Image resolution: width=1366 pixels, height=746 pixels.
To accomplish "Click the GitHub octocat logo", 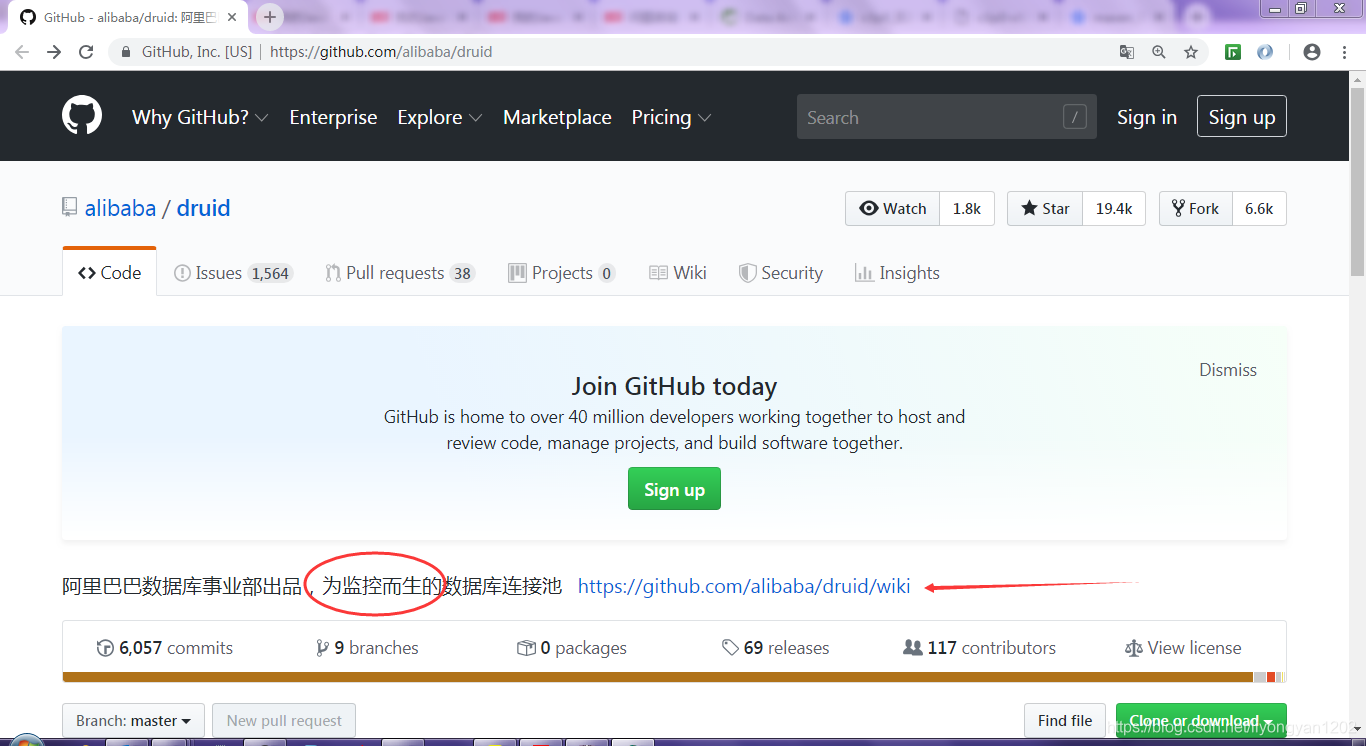I will [82, 116].
